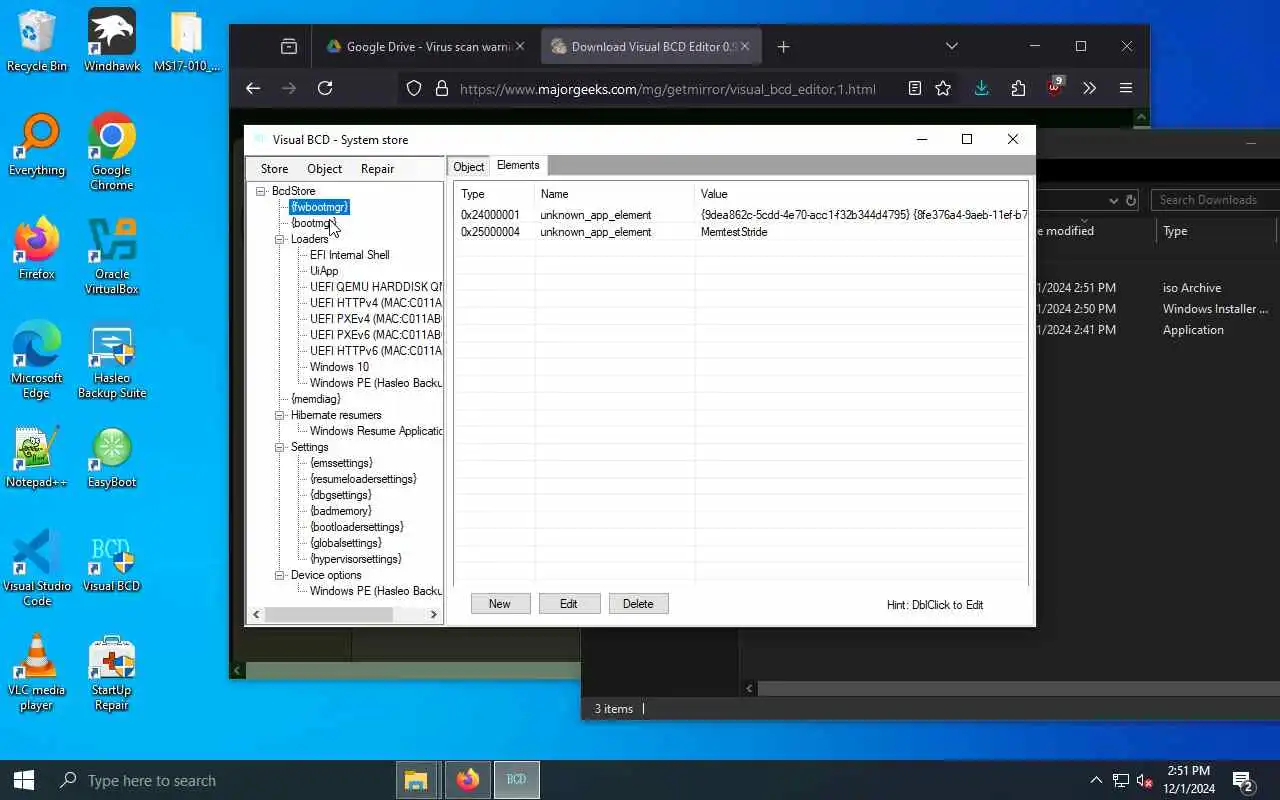This screenshot has width=1280, height=800.
Task: Open Visual Studio Code shortcut
Action: [x=37, y=568]
